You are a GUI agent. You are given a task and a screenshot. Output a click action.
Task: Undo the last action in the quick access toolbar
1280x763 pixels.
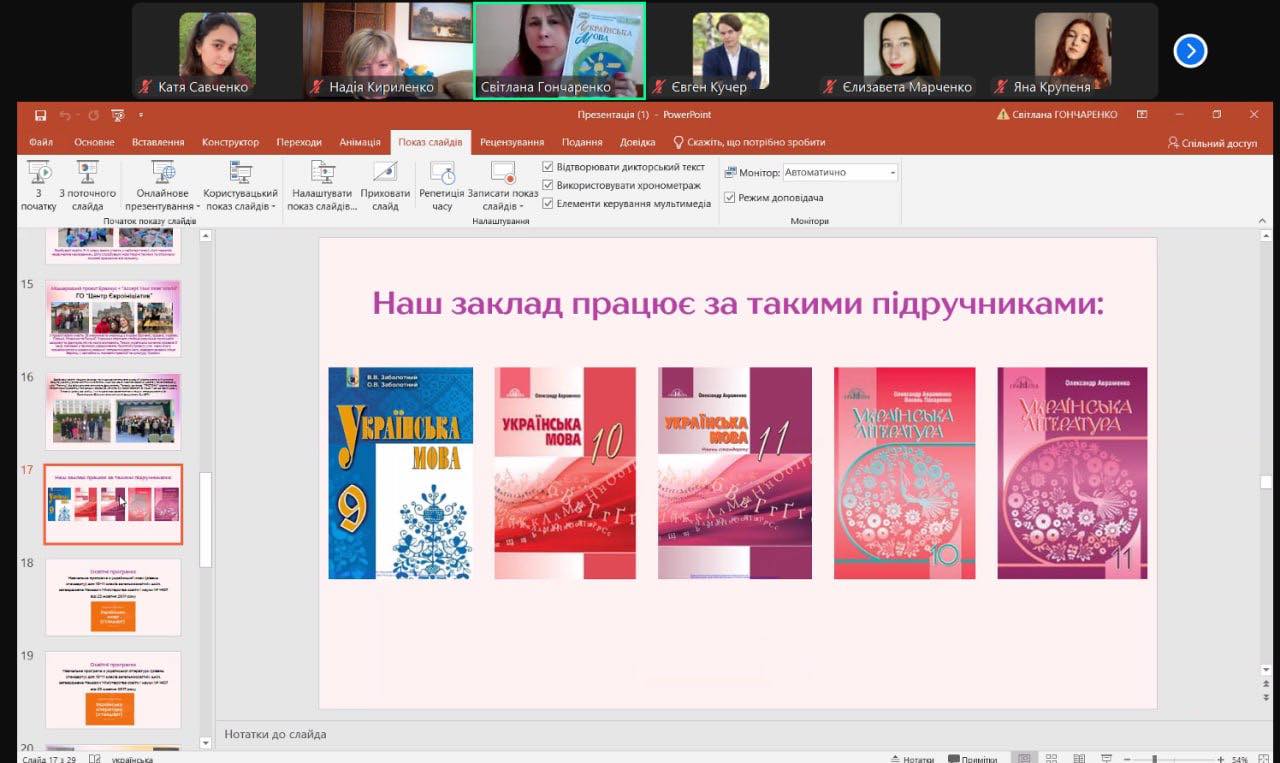[x=65, y=115]
